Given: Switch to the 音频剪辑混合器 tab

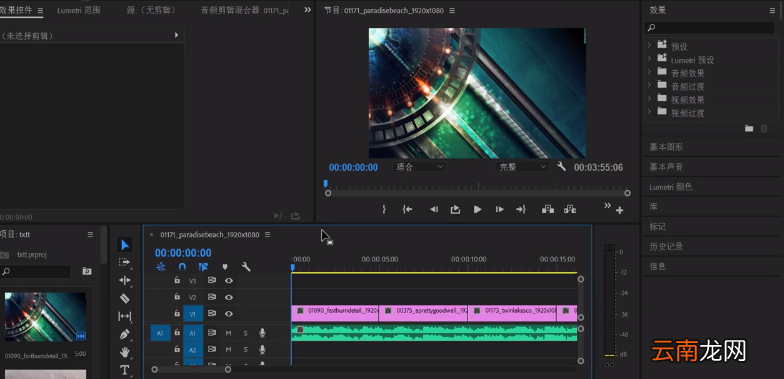Looking at the screenshot, I should [244, 10].
